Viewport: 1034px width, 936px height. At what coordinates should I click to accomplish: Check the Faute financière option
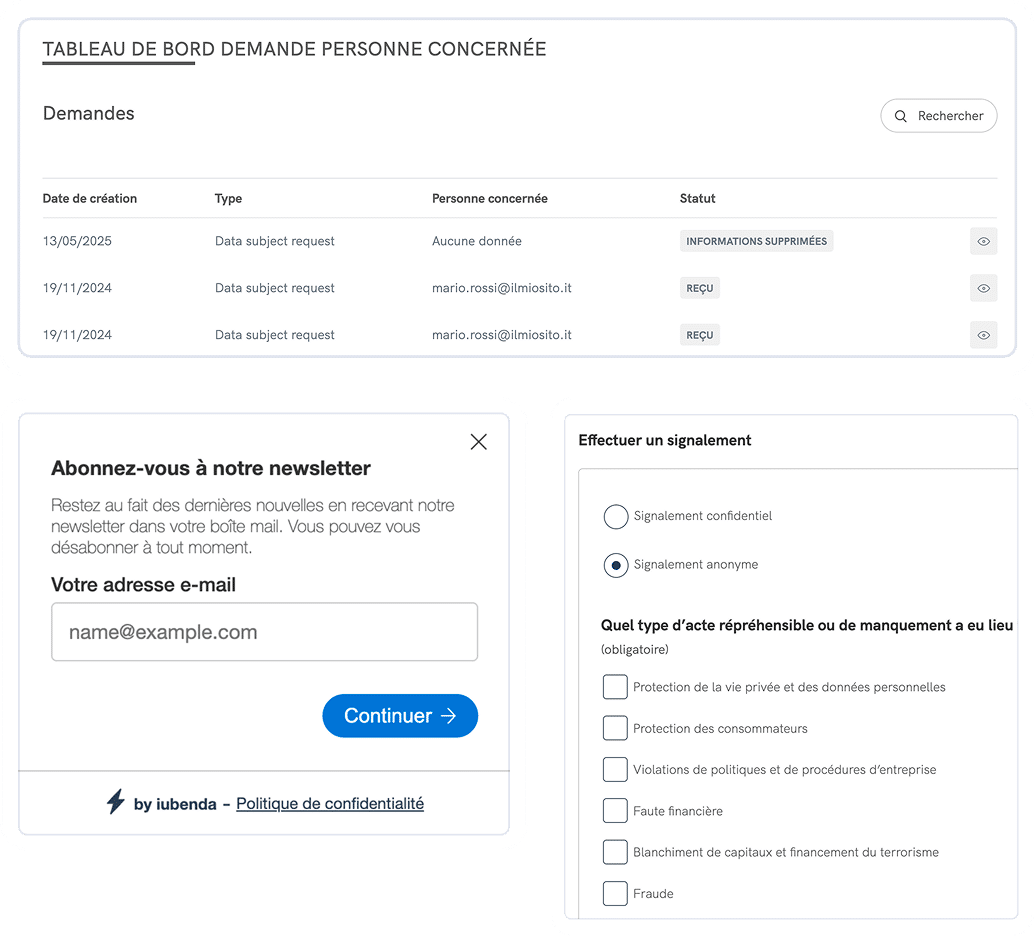[615, 811]
